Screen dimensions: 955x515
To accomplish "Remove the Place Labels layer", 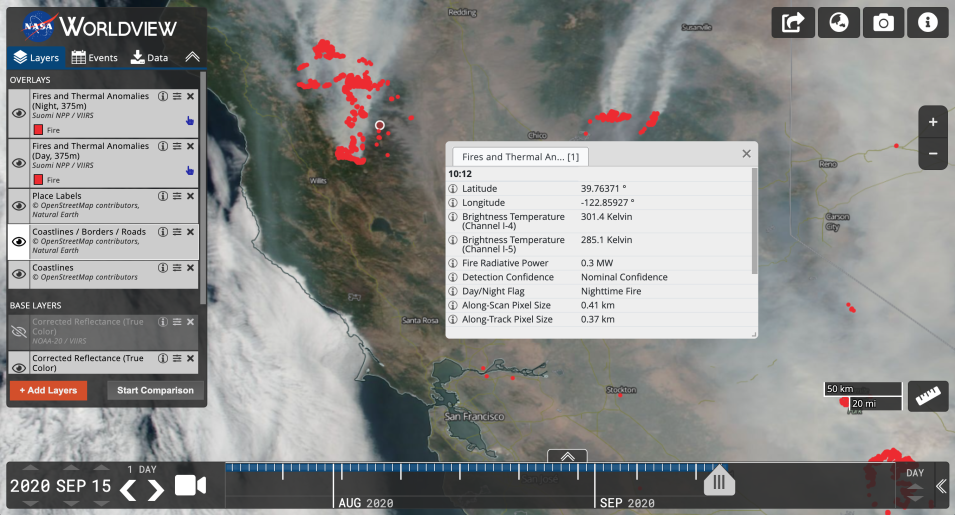I will click(x=191, y=196).
